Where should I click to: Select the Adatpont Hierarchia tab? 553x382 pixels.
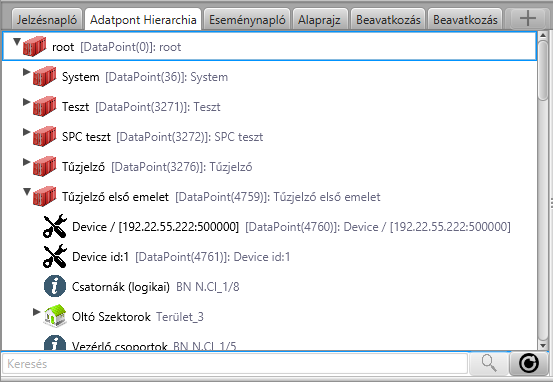pos(143,19)
